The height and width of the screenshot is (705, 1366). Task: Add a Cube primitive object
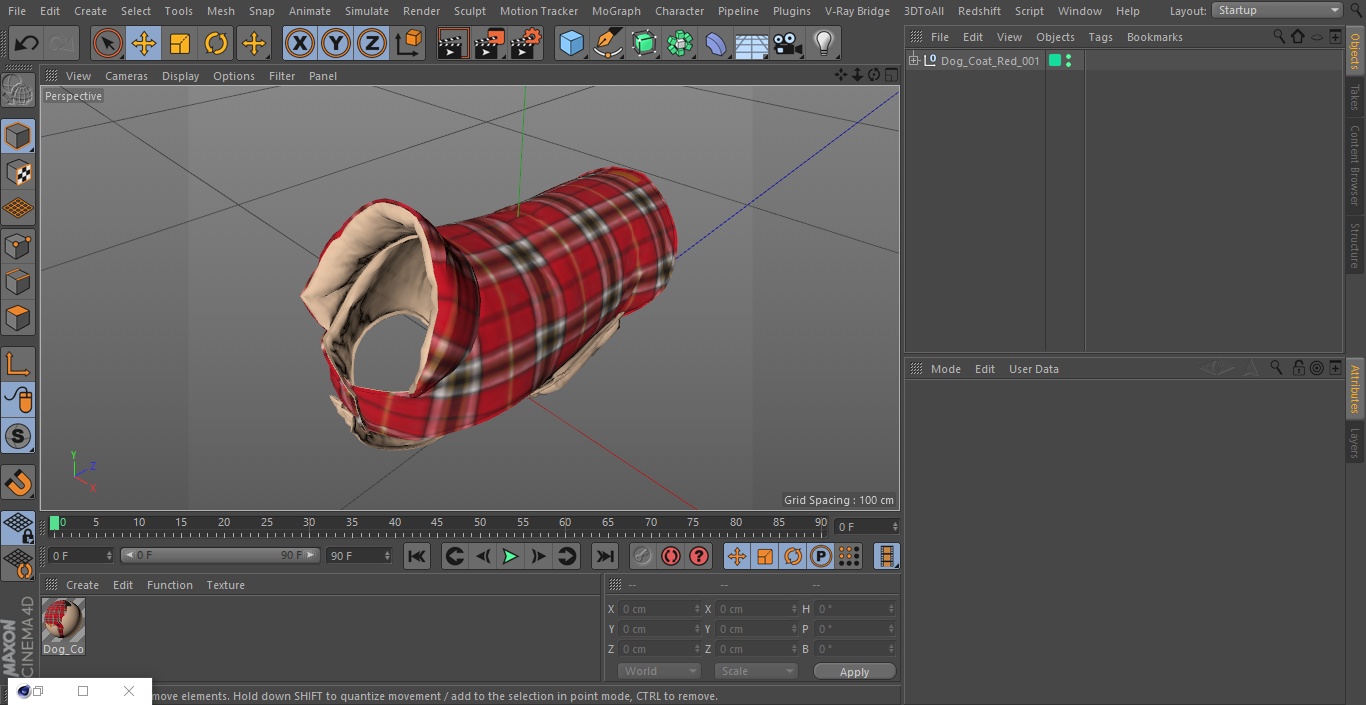coord(571,44)
